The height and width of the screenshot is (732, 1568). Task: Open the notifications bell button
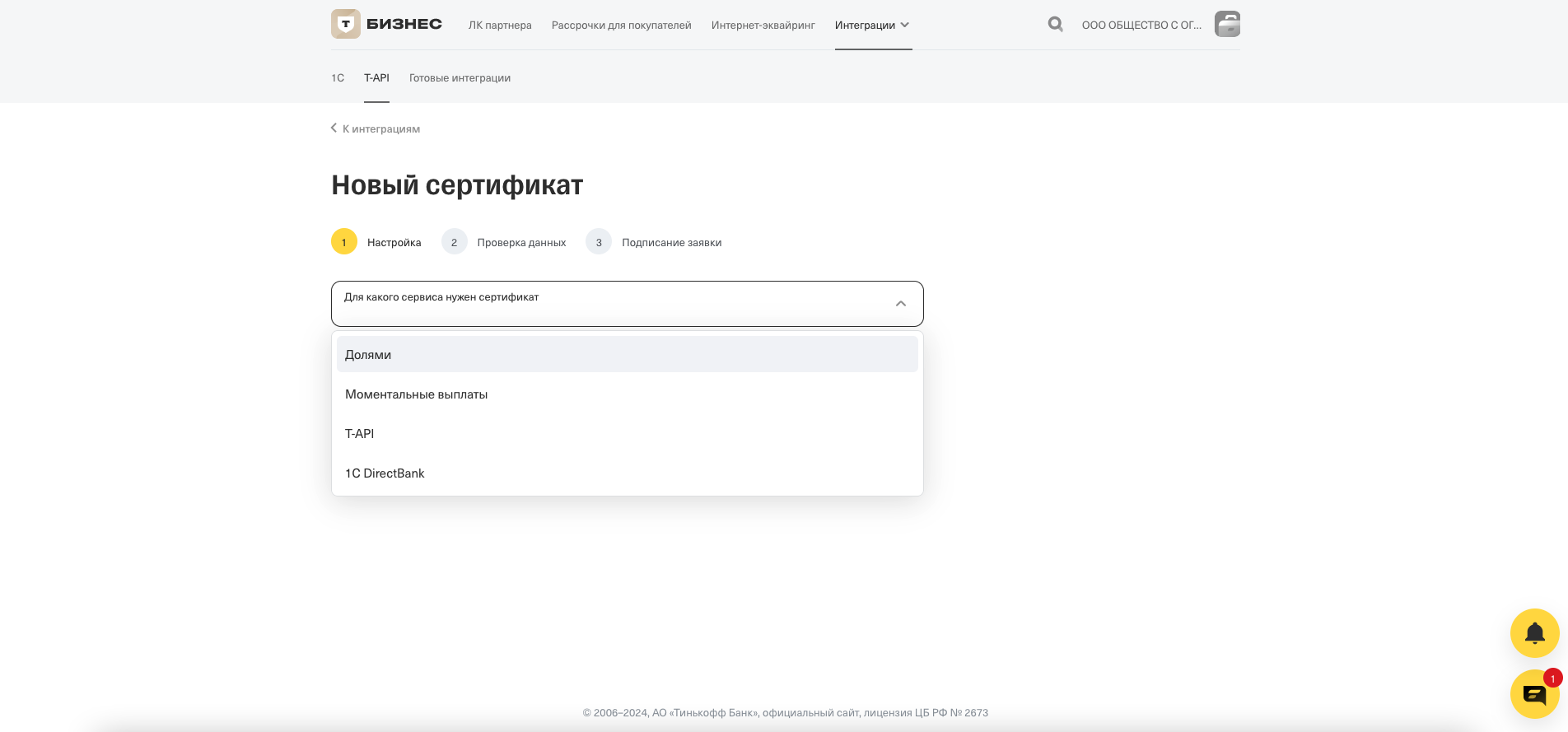click(x=1535, y=633)
